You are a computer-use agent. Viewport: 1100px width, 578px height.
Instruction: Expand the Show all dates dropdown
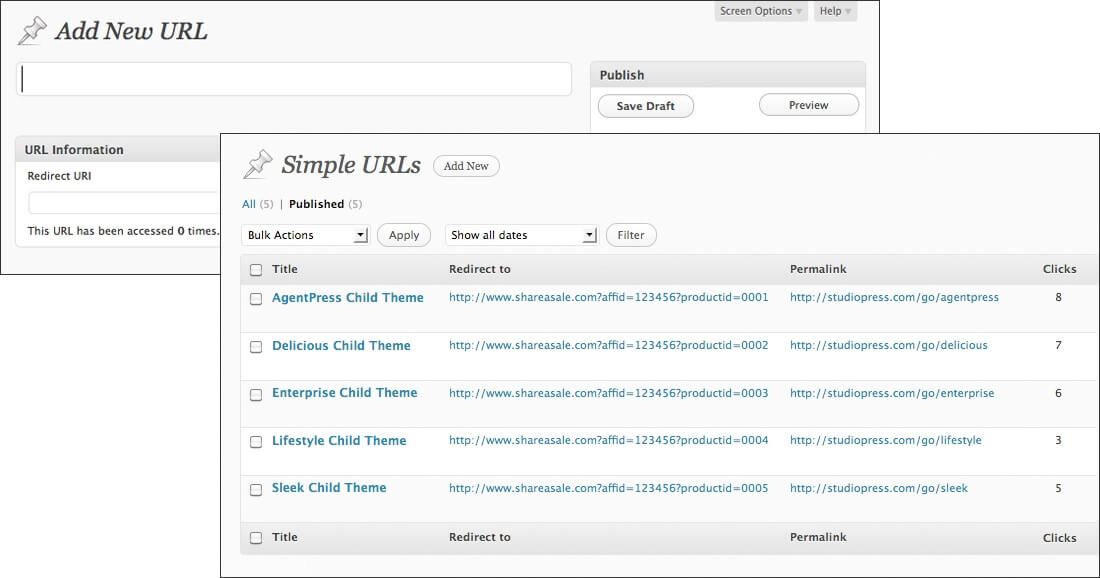[x=521, y=235]
